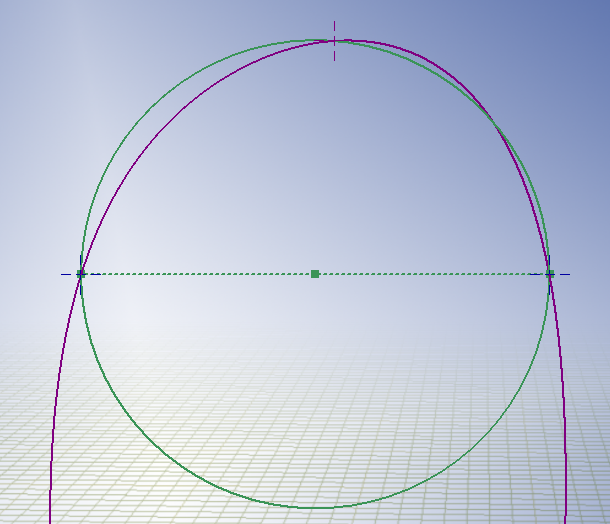Select the green square center point

tap(315, 274)
